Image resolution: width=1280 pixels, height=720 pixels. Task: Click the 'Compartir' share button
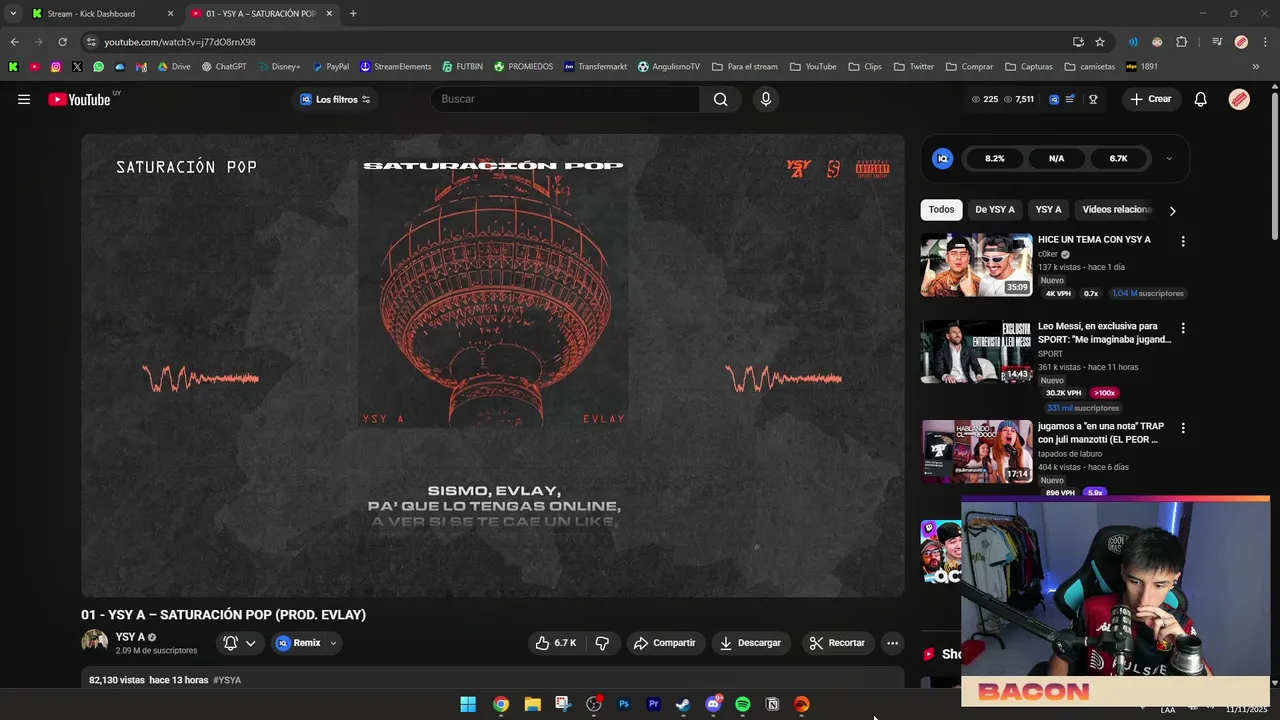(664, 643)
